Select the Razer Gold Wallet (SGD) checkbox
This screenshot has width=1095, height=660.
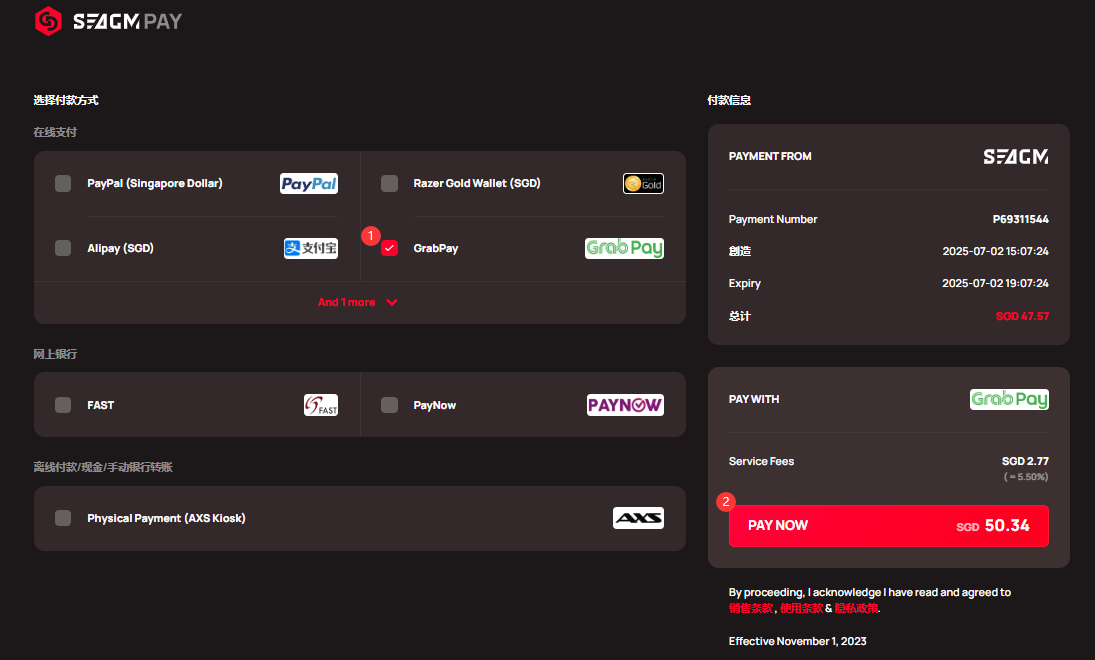[390, 184]
